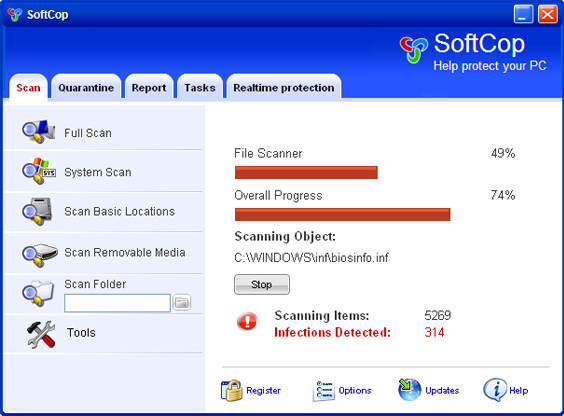564x416 pixels.
Task: Click the Overall Progress bar
Action: [381, 215]
